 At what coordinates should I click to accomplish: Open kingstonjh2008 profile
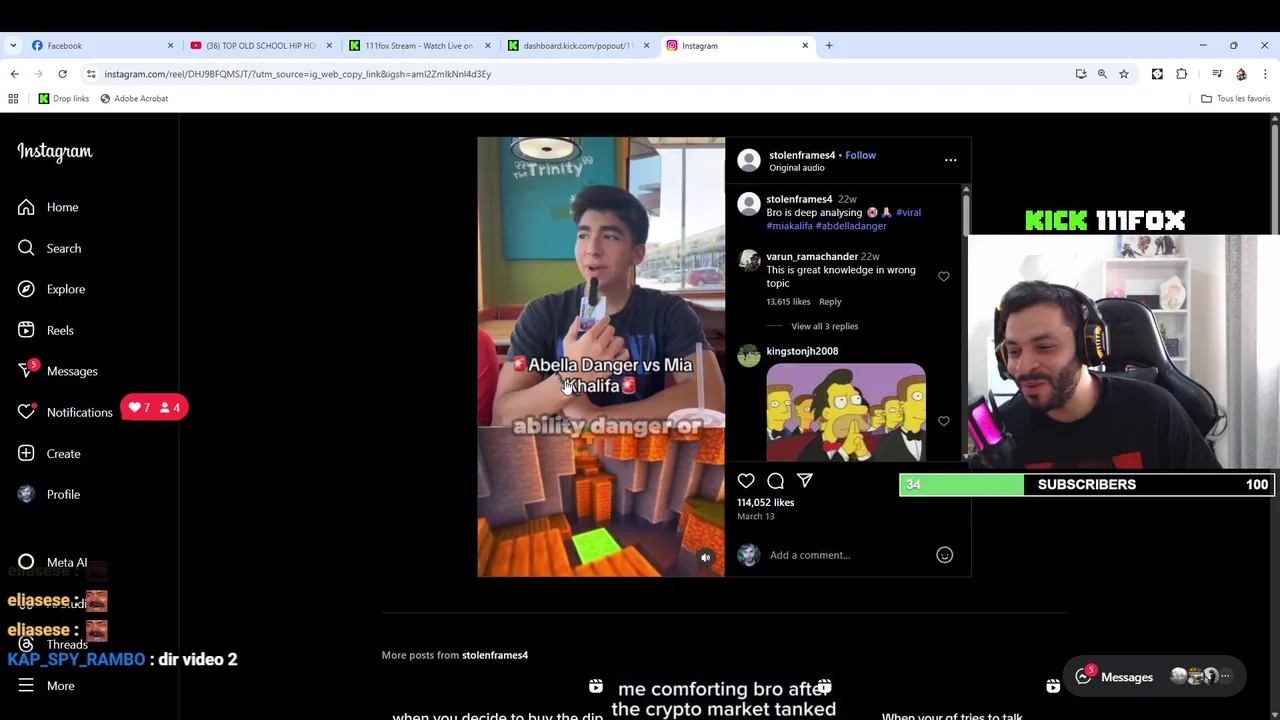[802, 351]
